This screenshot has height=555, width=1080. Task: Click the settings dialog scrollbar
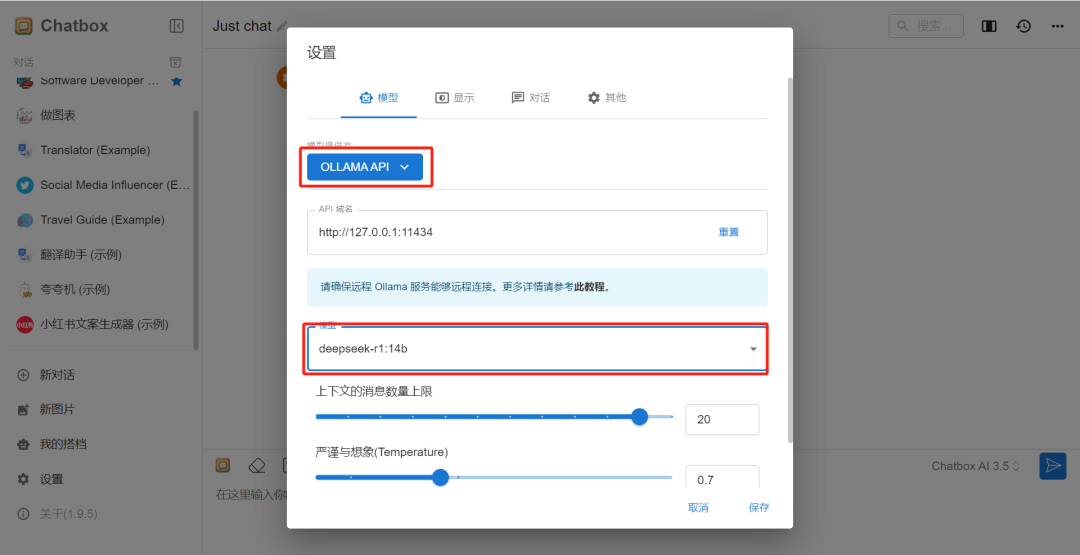[789, 260]
